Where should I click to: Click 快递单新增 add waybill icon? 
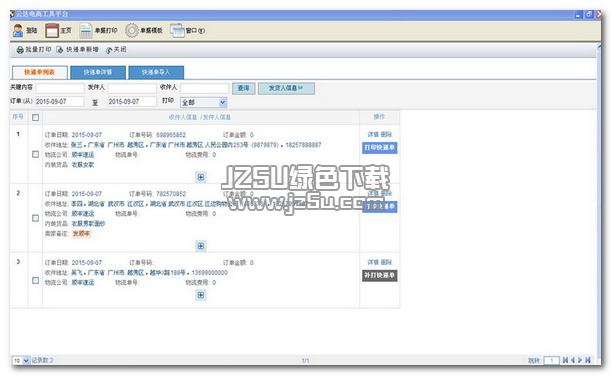pos(60,50)
